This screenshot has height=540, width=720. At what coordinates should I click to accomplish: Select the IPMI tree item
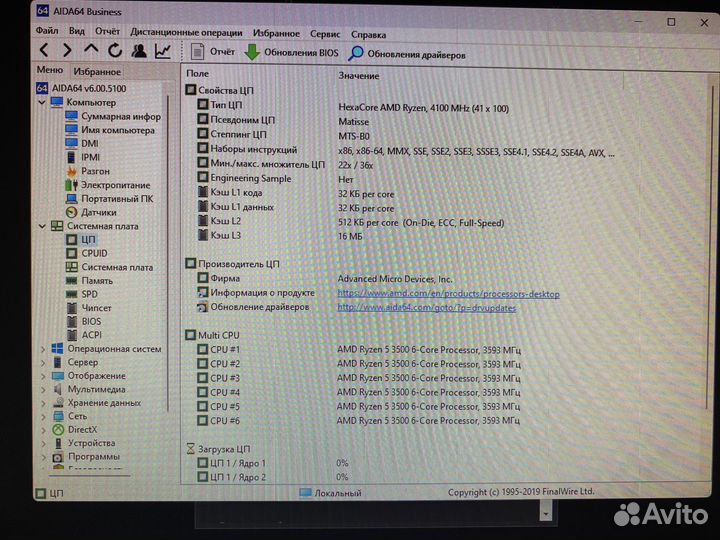coord(83,157)
